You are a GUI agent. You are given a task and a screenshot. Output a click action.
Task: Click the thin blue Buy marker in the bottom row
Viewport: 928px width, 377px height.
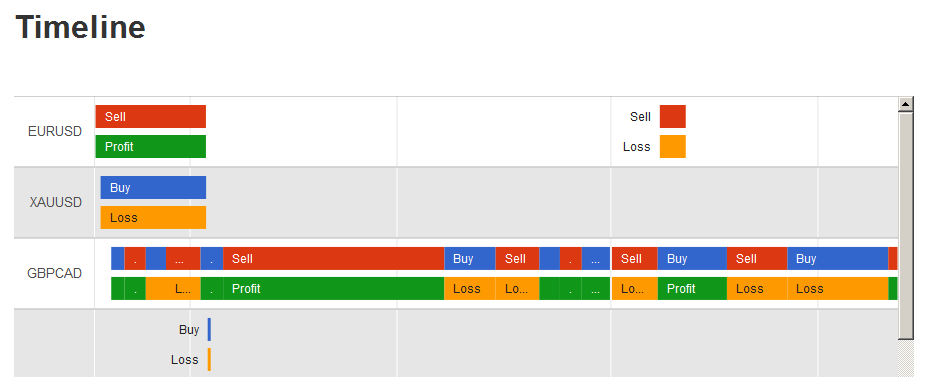209,330
